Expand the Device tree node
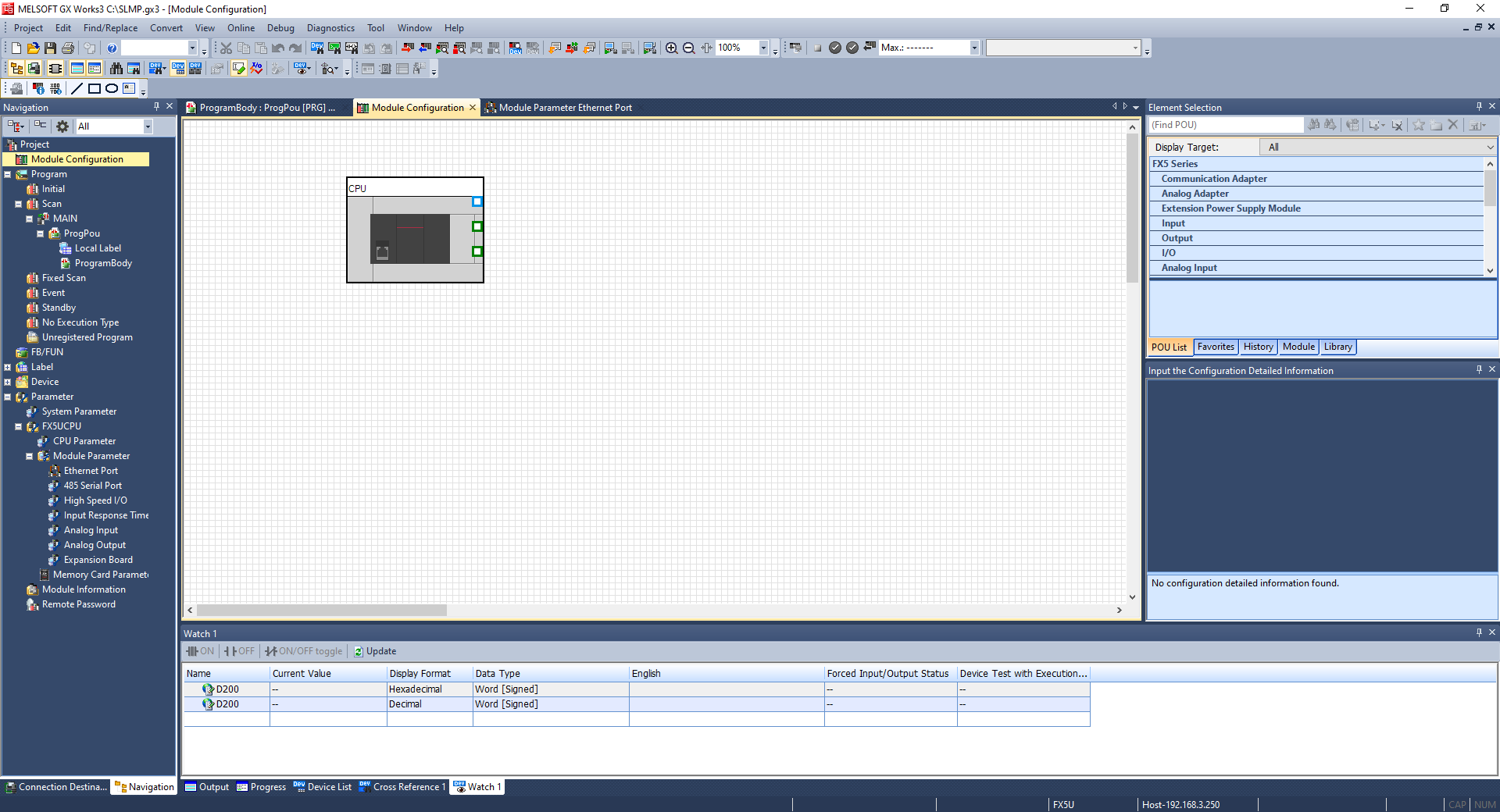The height and width of the screenshot is (812, 1500). coord(8,382)
